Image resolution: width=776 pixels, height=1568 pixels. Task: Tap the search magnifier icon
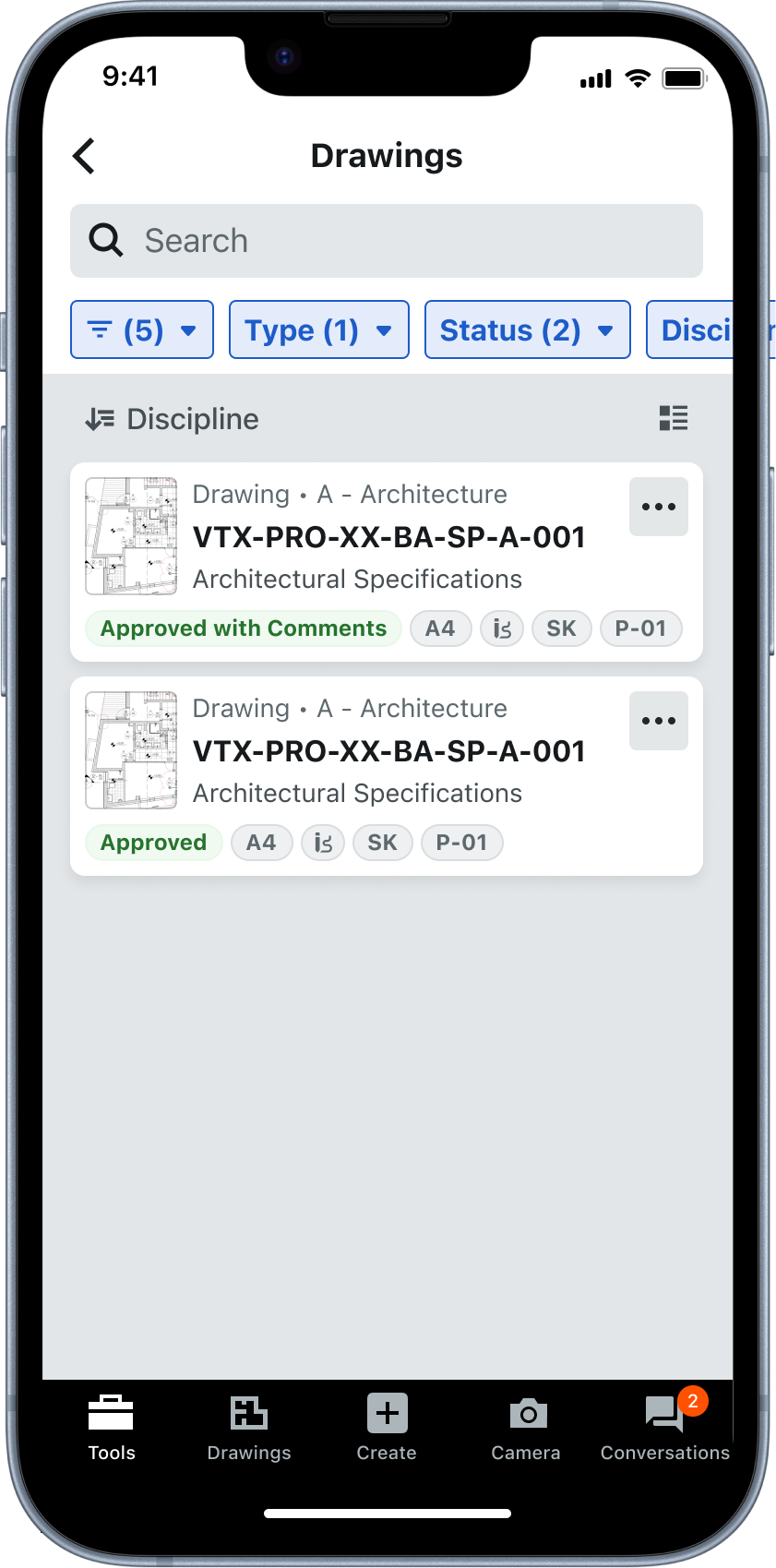click(106, 241)
